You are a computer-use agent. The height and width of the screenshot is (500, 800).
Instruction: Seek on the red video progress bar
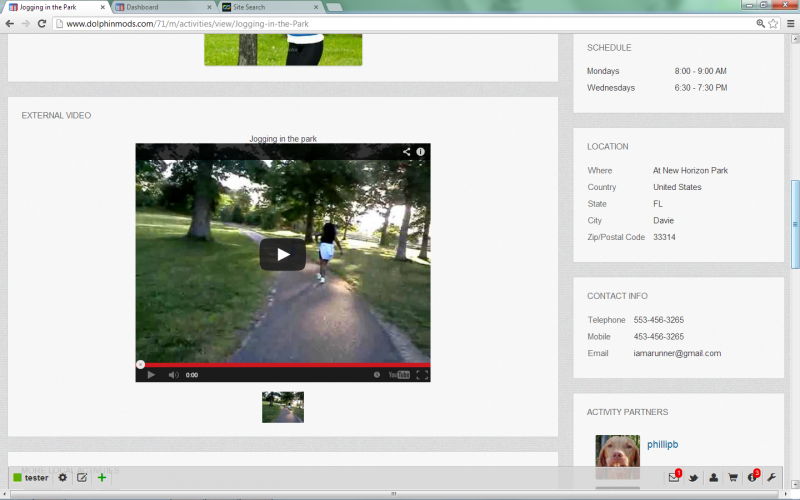tap(283, 365)
